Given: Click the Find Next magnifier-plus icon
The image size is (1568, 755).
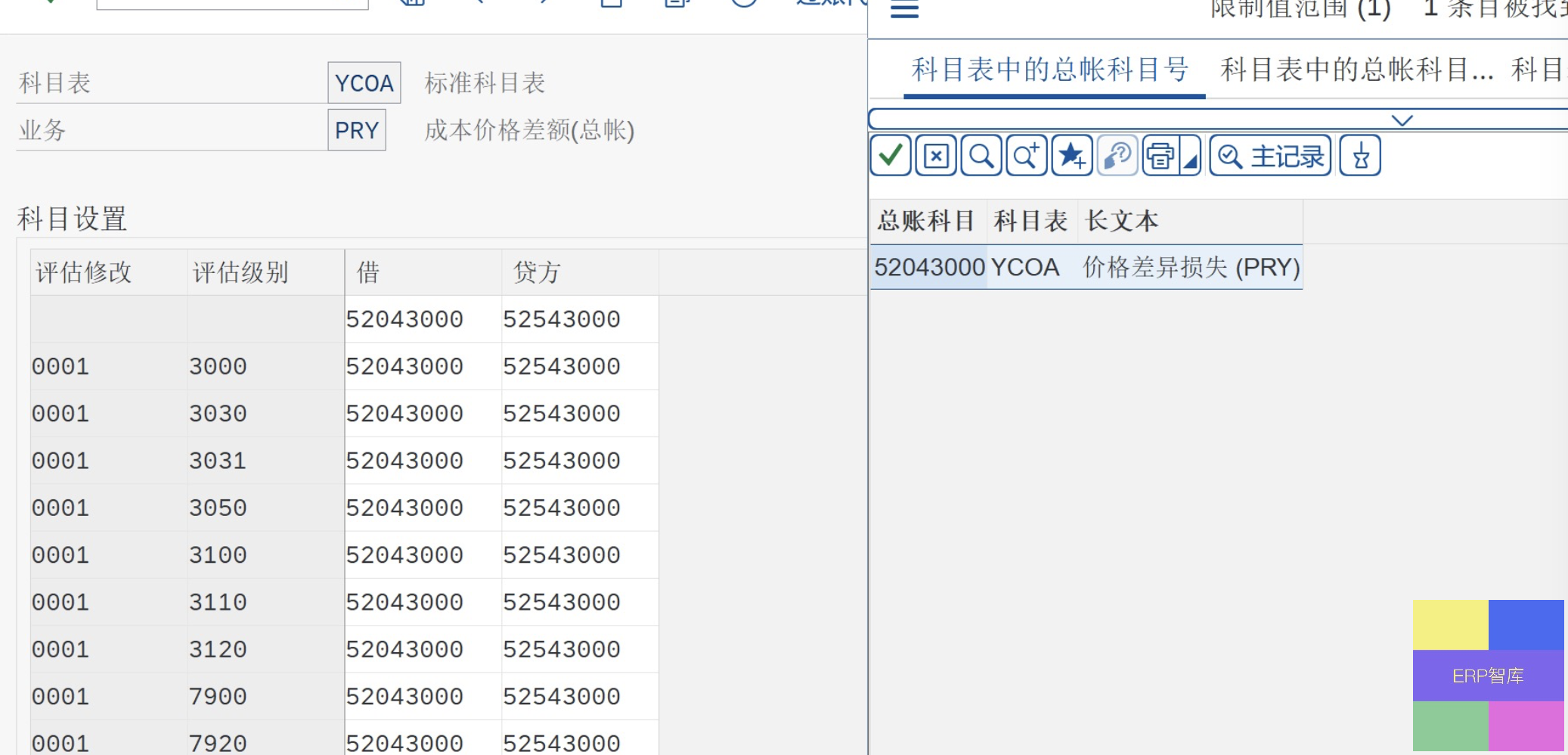Looking at the screenshot, I should pos(1027,156).
